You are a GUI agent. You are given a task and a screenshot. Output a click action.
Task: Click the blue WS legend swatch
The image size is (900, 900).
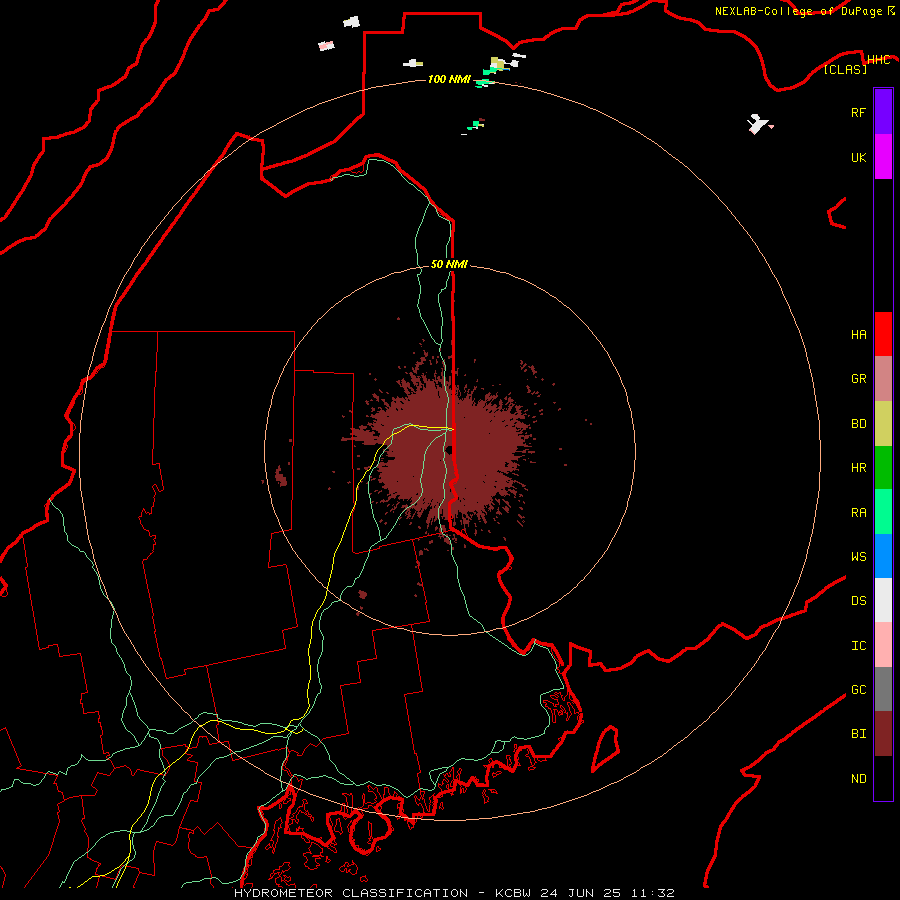tap(883, 556)
